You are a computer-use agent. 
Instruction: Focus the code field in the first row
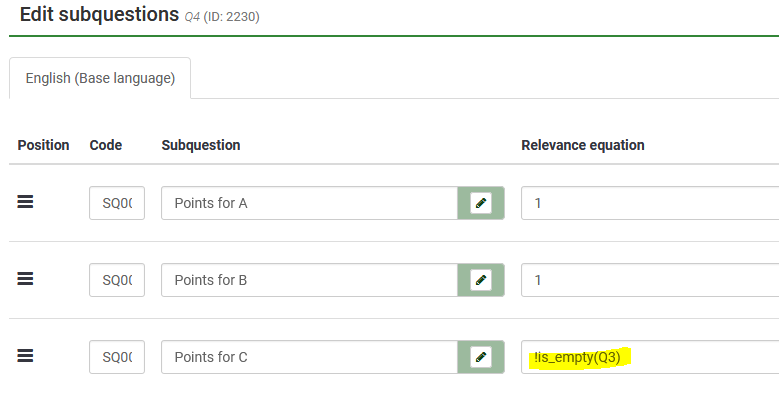pos(117,203)
